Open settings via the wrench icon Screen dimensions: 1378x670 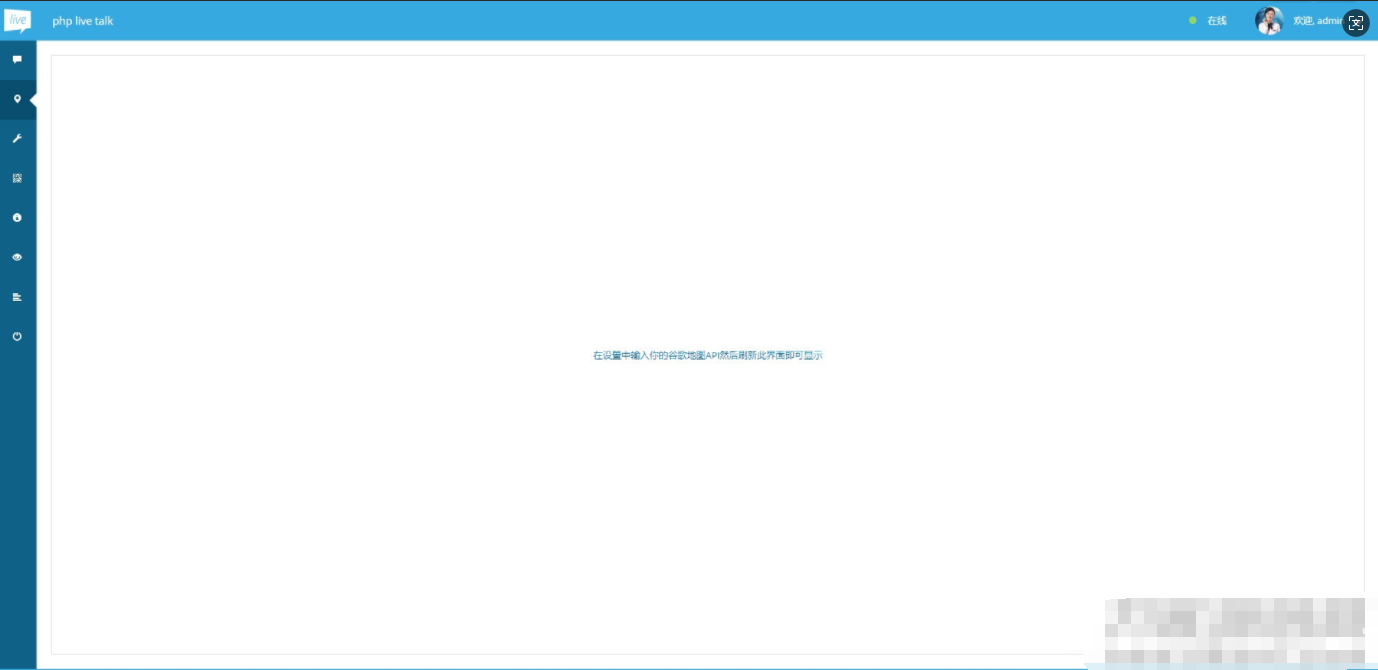[x=17, y=139]
